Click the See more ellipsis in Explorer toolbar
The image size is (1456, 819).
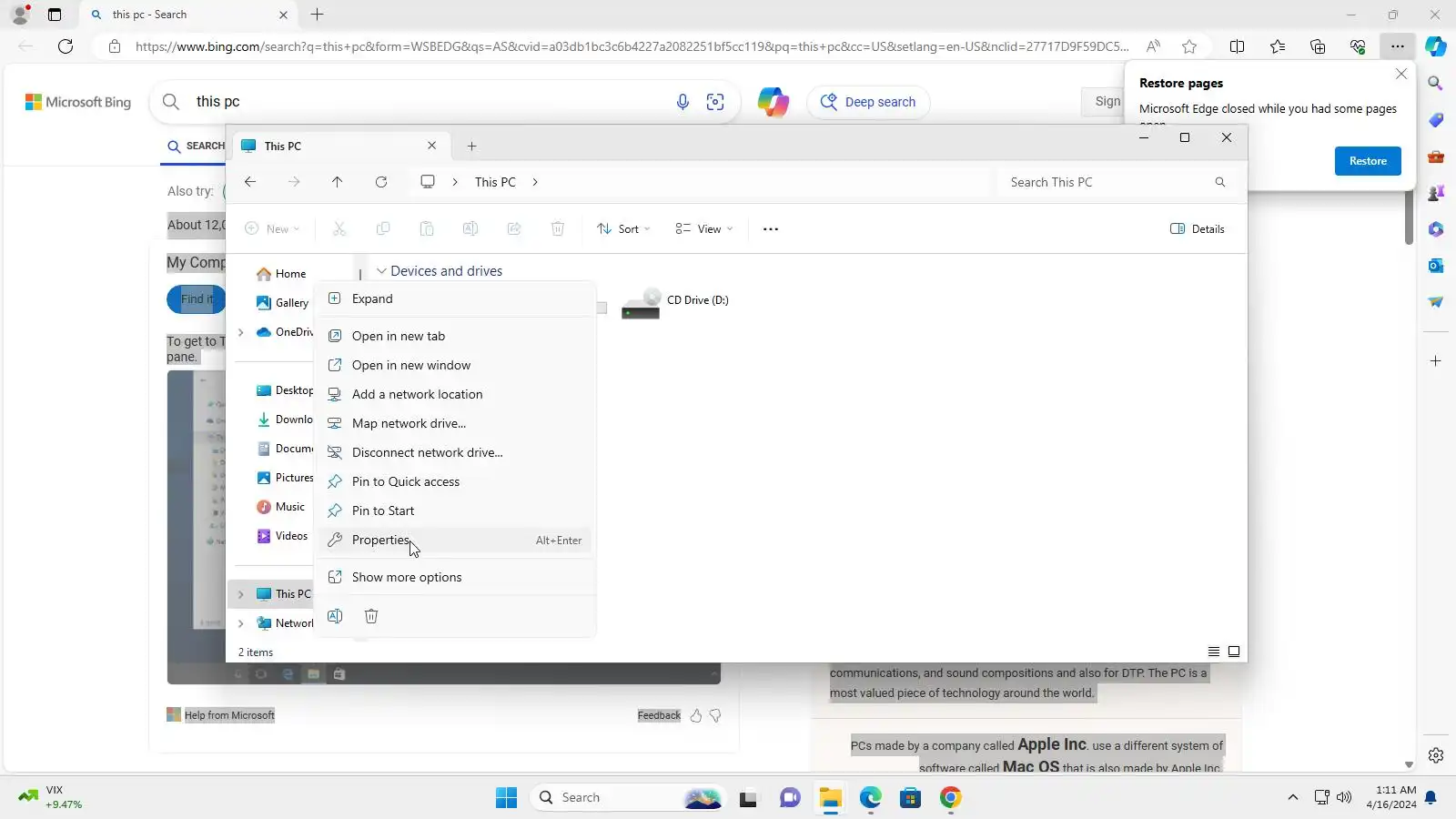771,229
